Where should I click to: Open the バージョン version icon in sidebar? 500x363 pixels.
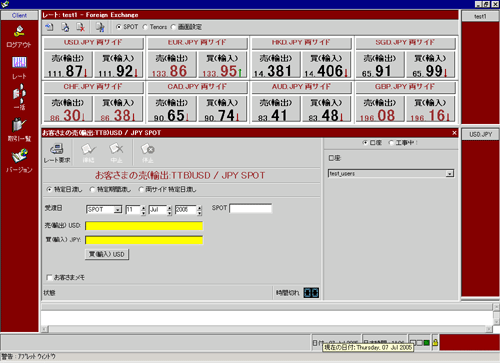[x=19, y=156]
